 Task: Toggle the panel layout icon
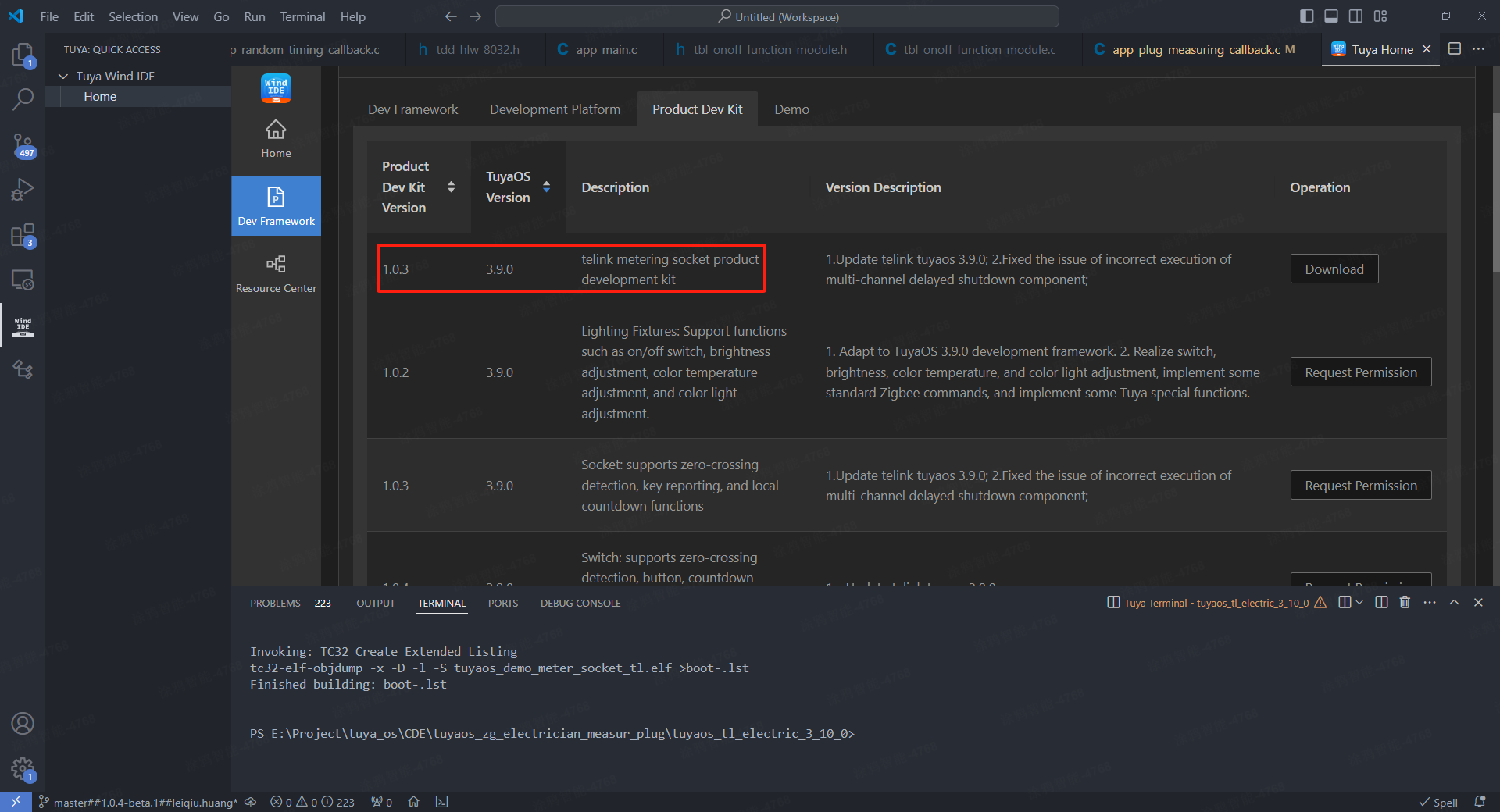click(1331, 16)
